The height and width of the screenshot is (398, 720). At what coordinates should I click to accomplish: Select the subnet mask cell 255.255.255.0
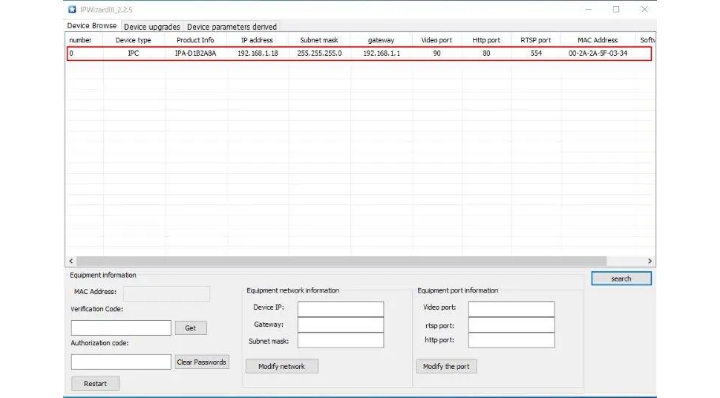tap(319, 53)
